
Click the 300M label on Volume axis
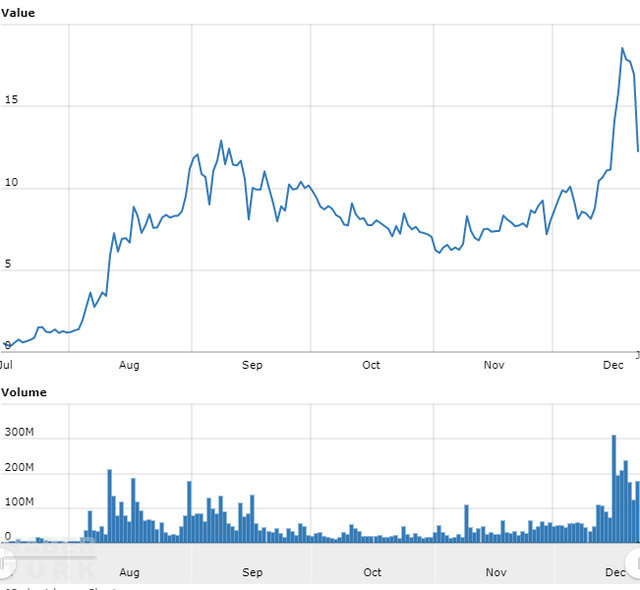pos(19,433)
